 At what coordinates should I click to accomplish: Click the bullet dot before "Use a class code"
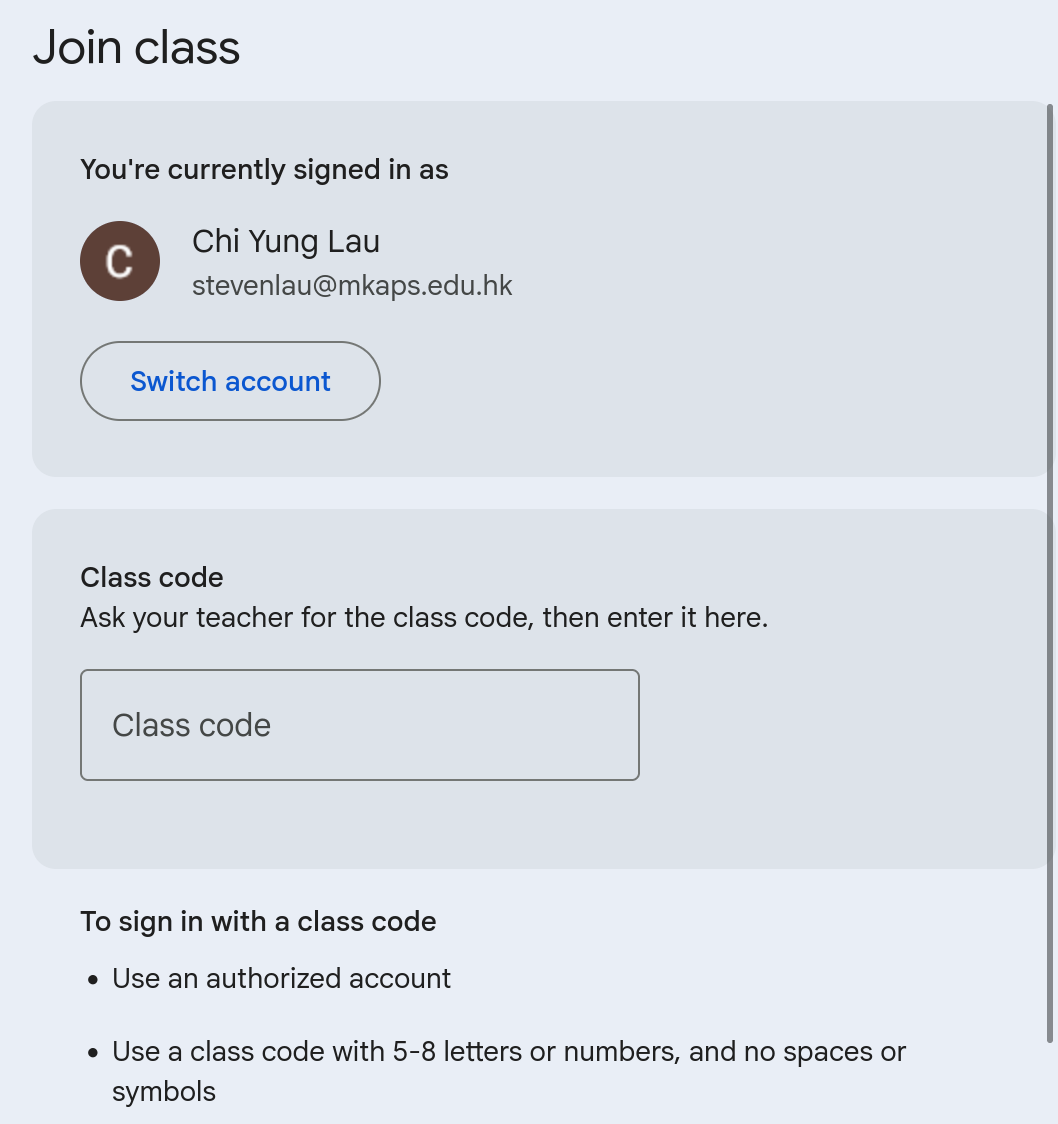(92, 1053)
